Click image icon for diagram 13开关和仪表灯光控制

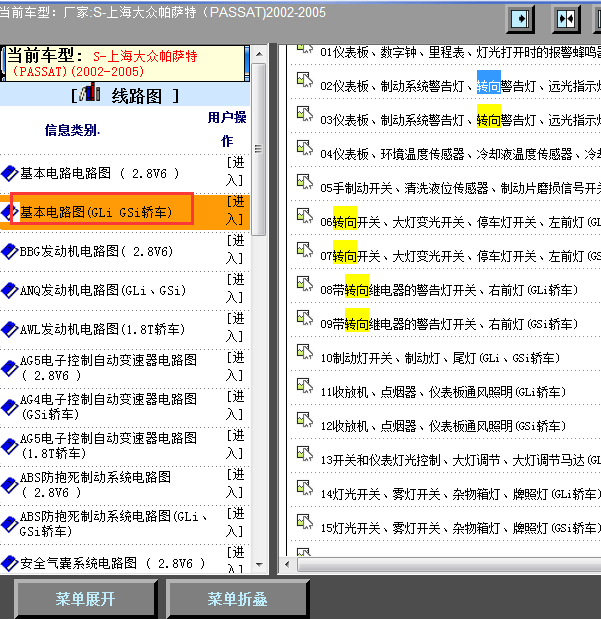tap(305, 453)
